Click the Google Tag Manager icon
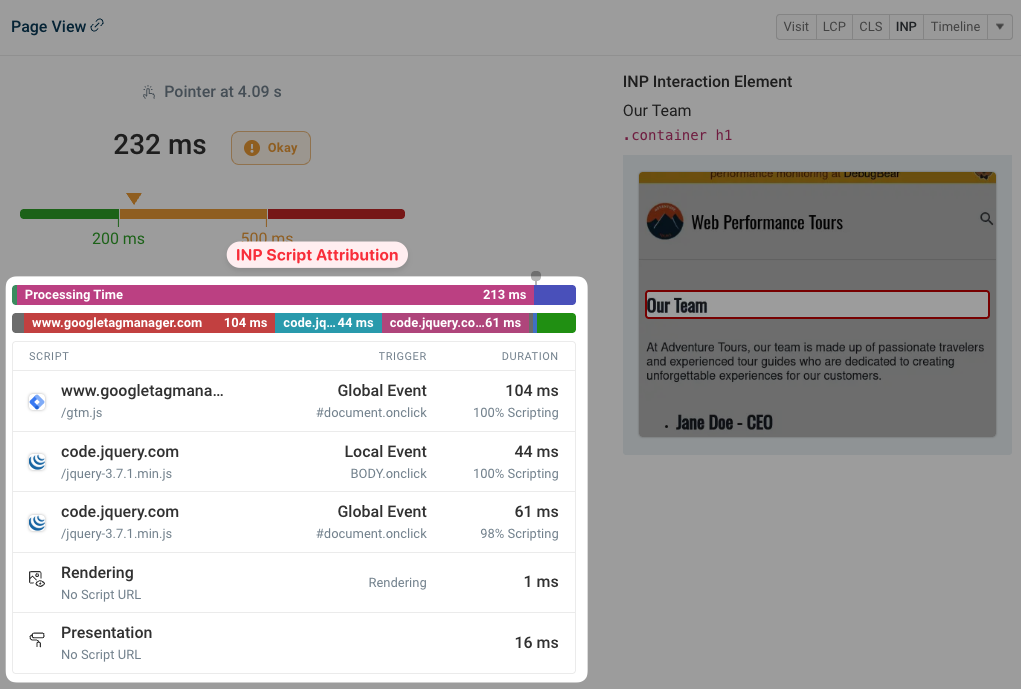The height and width of the screenshot is (689, 1021). [x=37, y=402]
